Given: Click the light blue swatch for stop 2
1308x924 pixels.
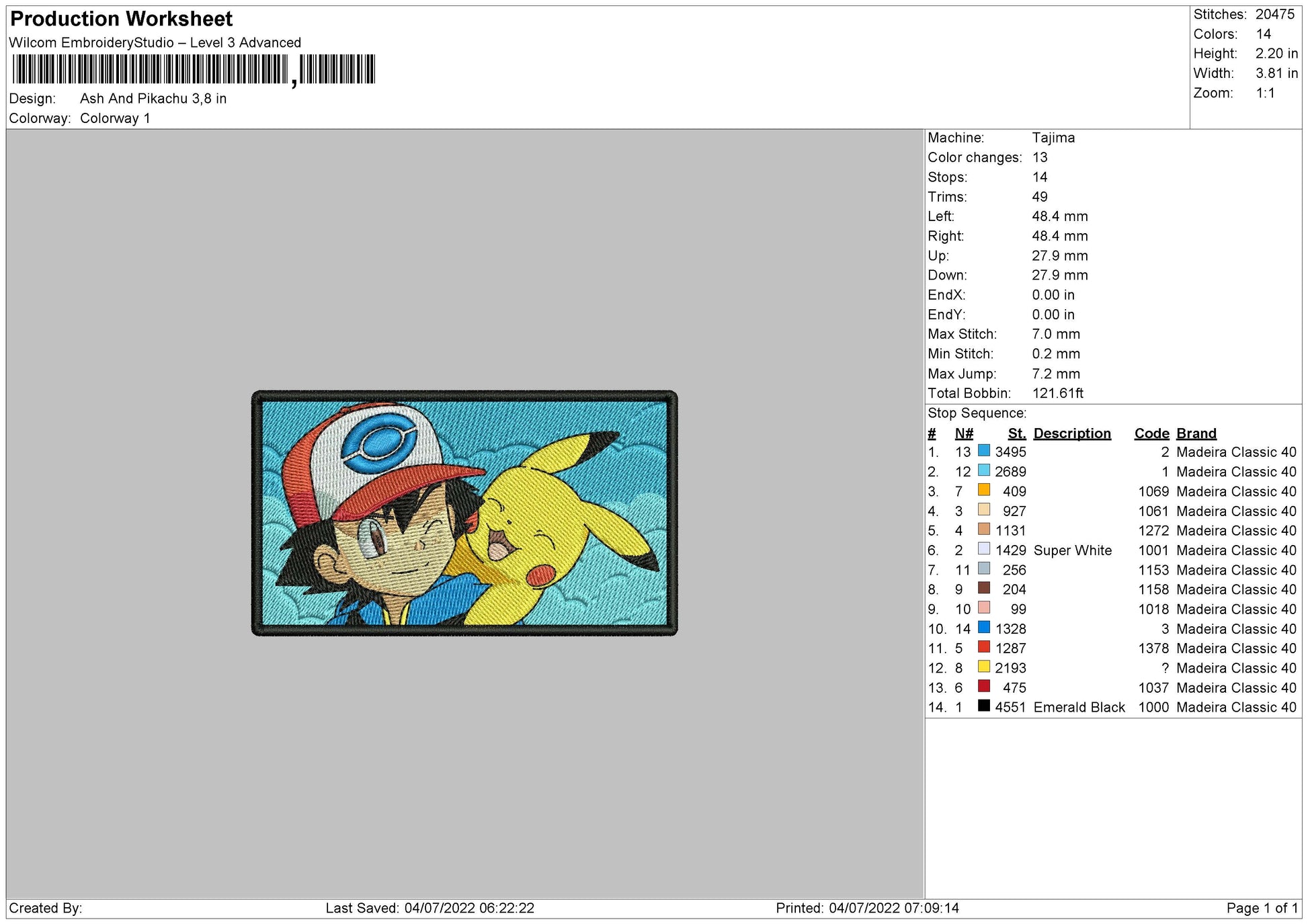Looking at the screenshot, I should coord(983,470).
